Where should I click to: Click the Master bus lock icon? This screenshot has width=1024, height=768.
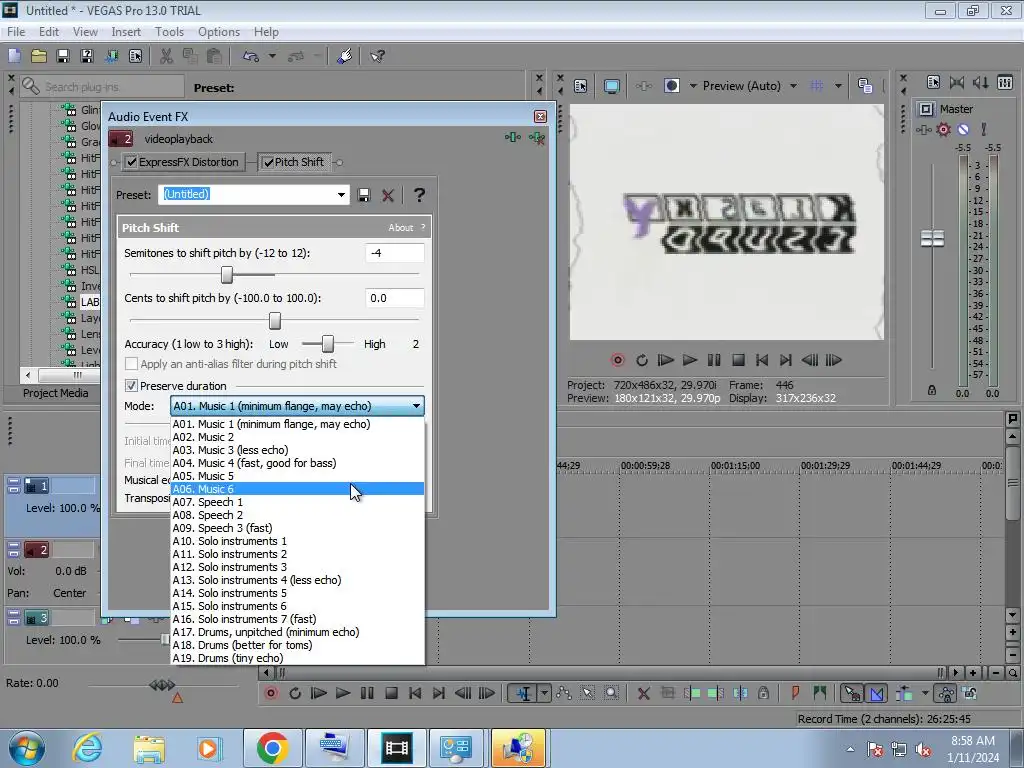click(x=932, y=391)
